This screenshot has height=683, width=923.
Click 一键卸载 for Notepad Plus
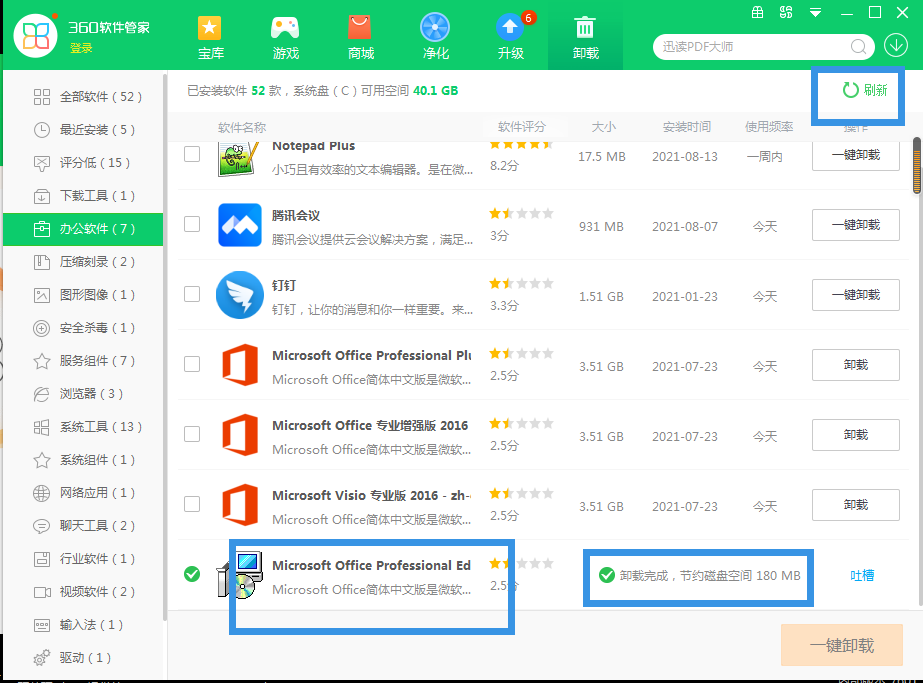[x=856, y=155]
